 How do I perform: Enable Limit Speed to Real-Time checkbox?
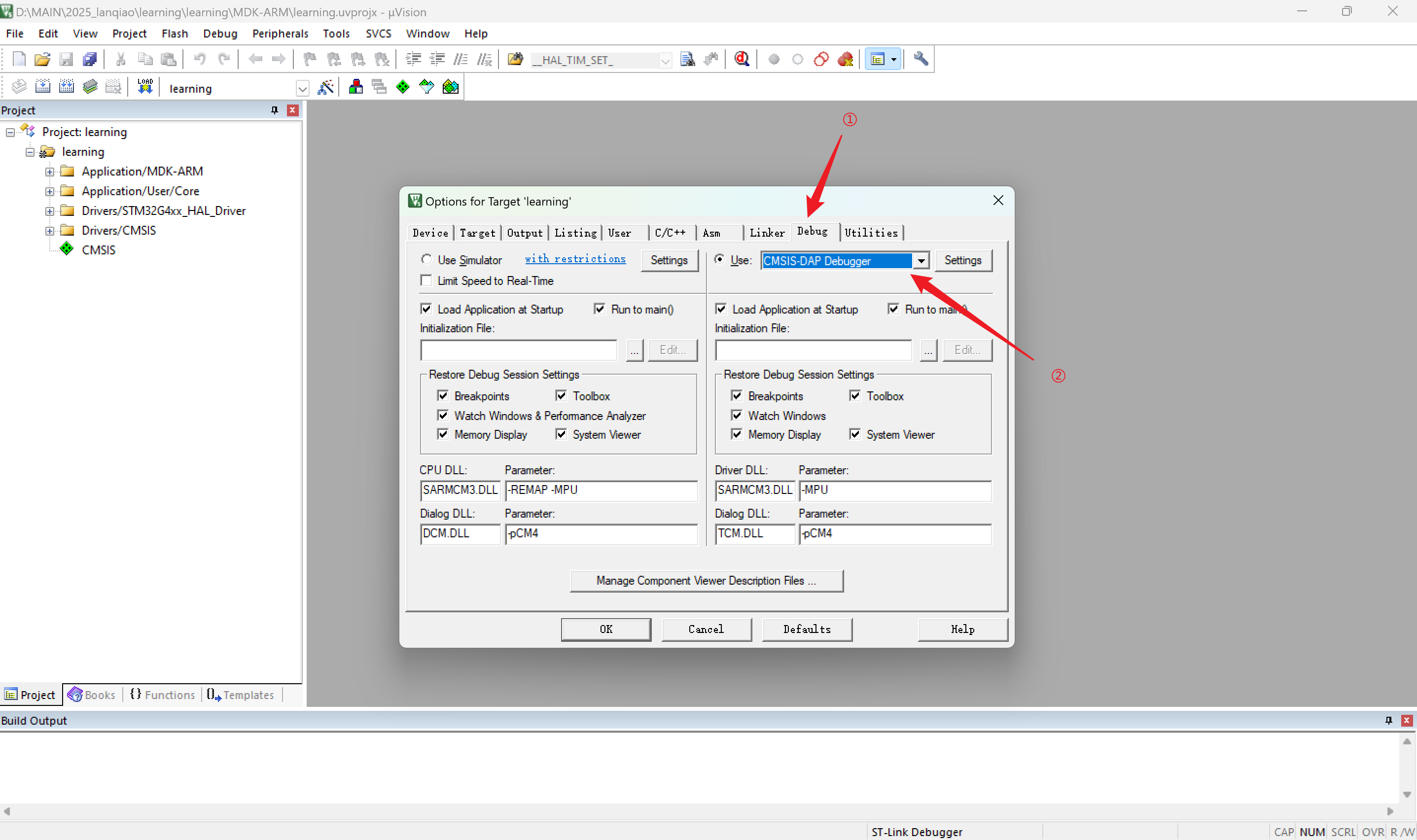(426, 281)
